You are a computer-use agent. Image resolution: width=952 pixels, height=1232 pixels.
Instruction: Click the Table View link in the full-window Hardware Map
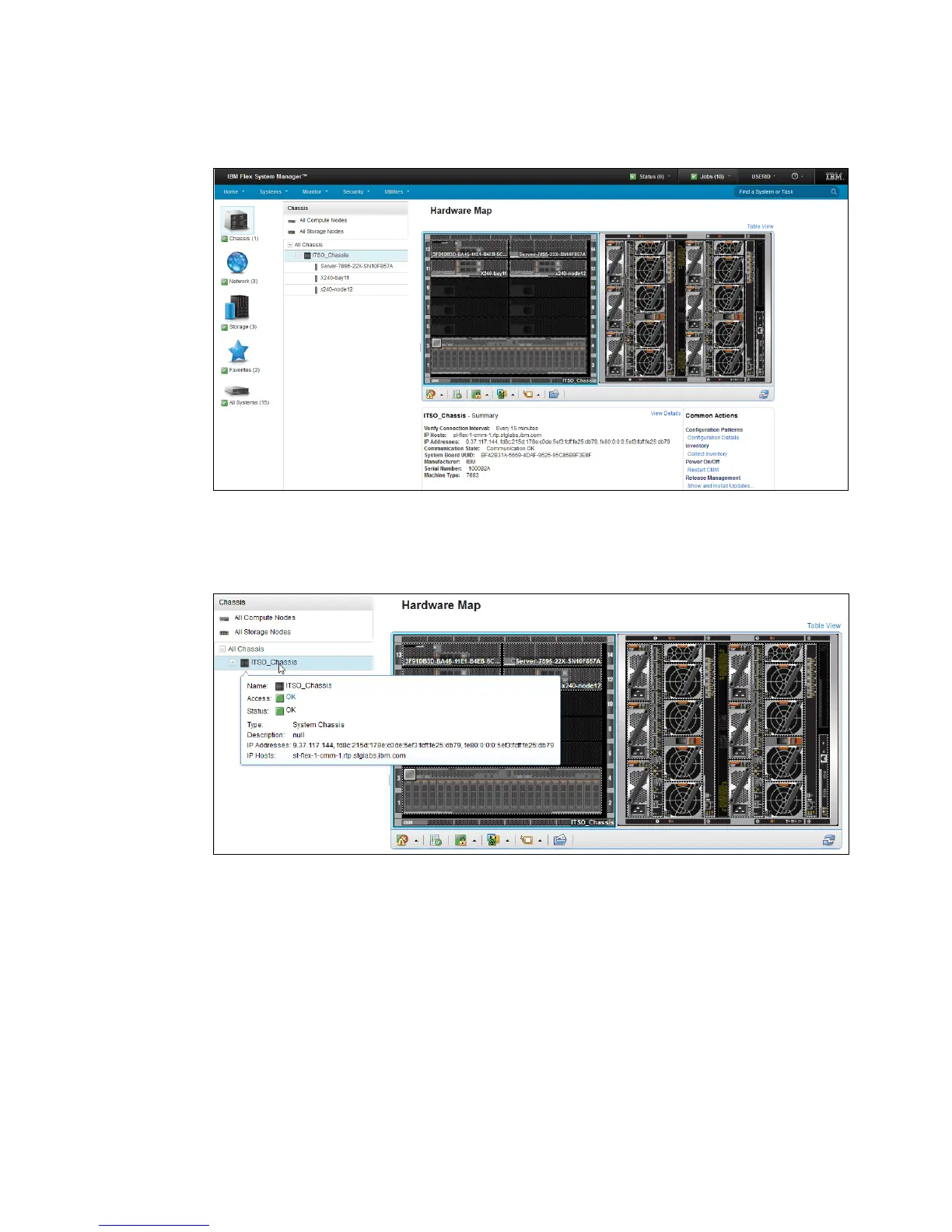pyautogui.click(x=760, y=226)
